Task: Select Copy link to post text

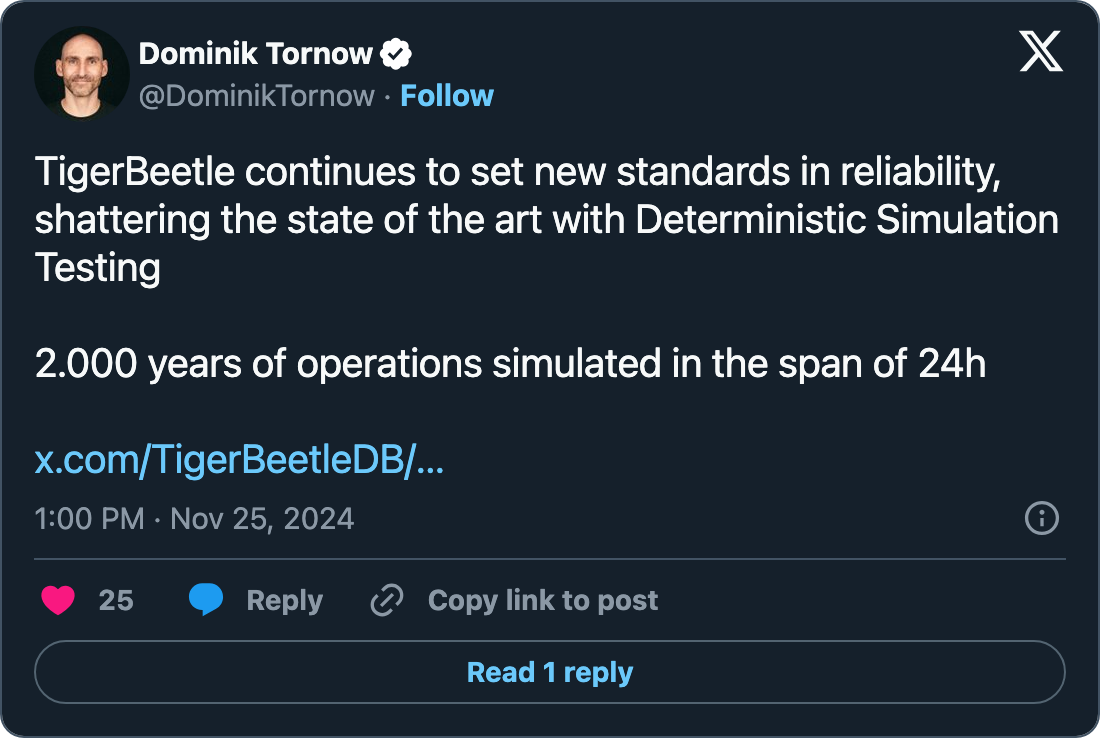Action: 543,600
